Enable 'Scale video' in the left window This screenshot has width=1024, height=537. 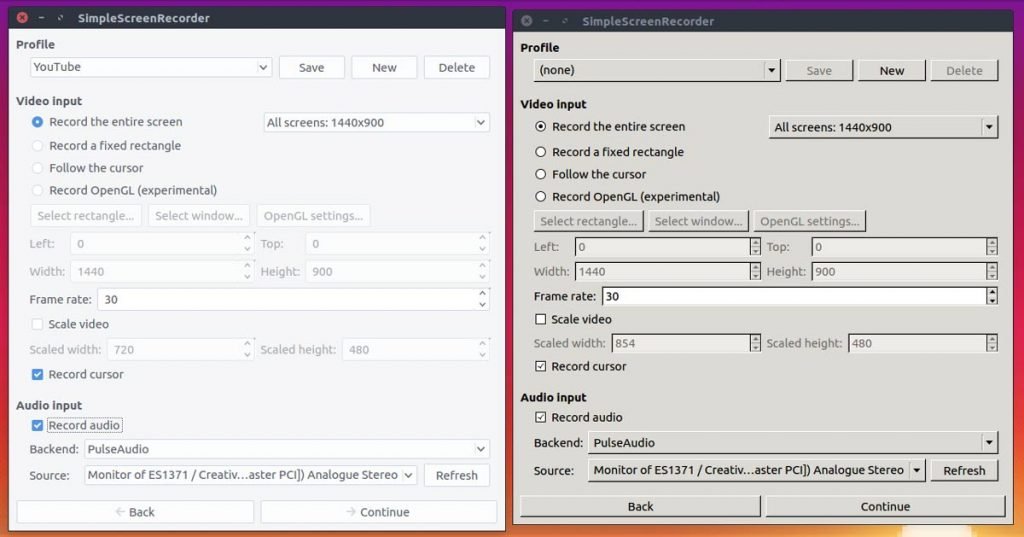click(x=37, y=324)
